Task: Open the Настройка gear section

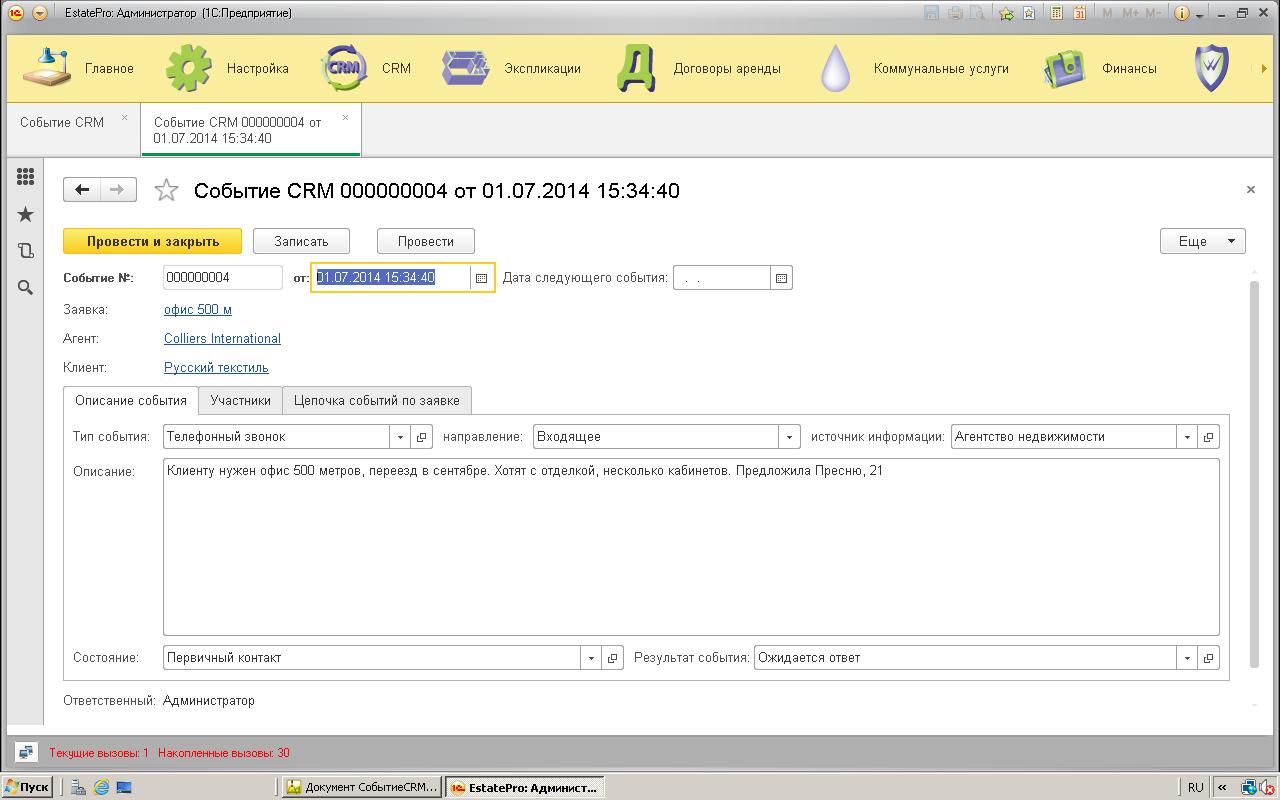Action: pyautogui.click(x=227, y=68)
